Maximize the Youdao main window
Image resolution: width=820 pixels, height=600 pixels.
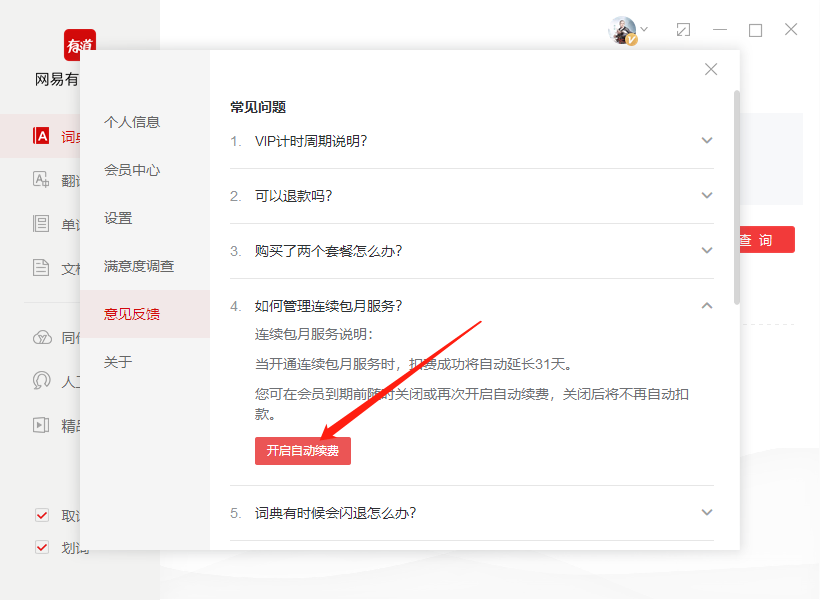[x=755, y=30]
